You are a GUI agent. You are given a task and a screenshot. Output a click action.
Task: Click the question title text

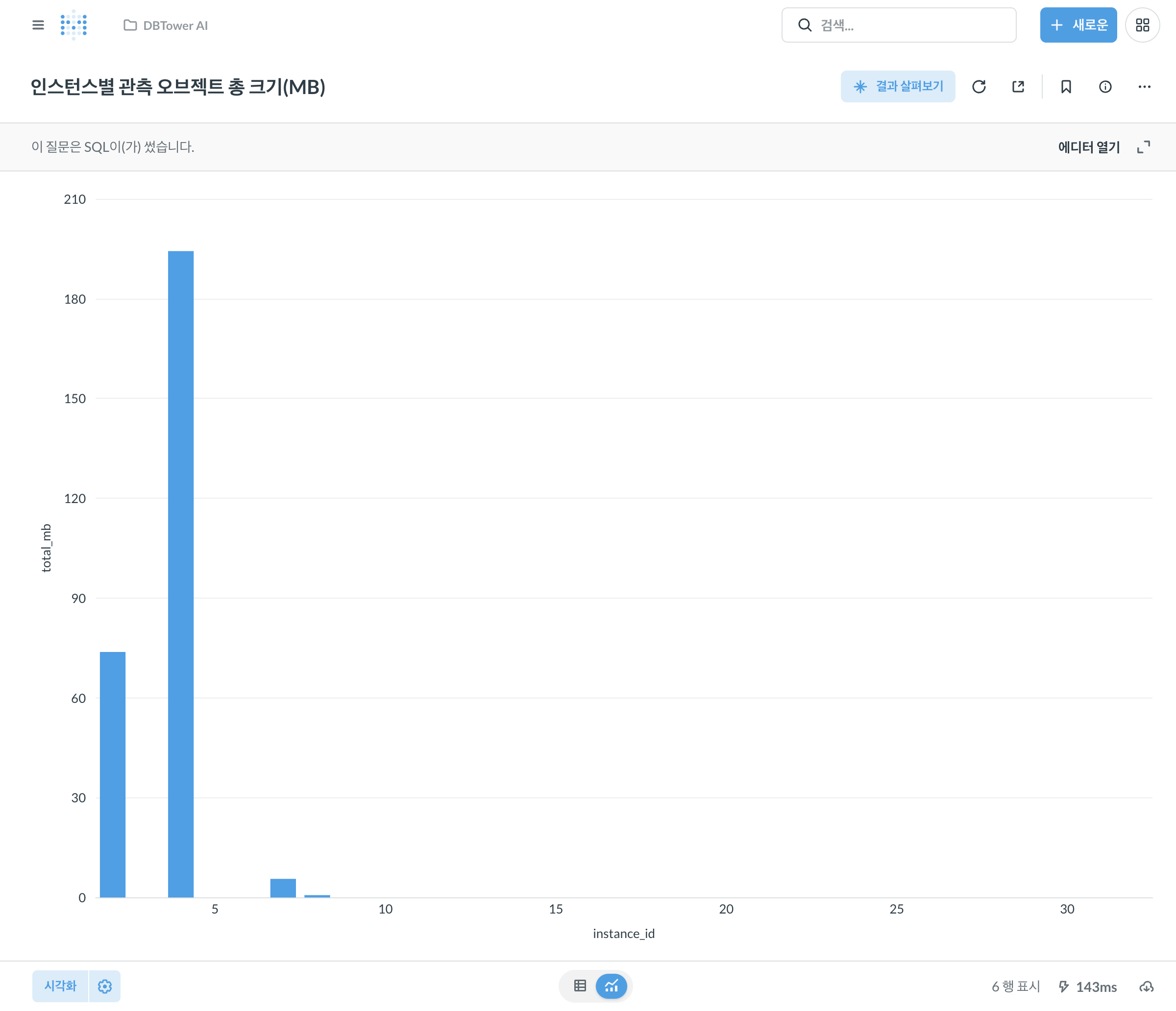click(x=178, y=86)
